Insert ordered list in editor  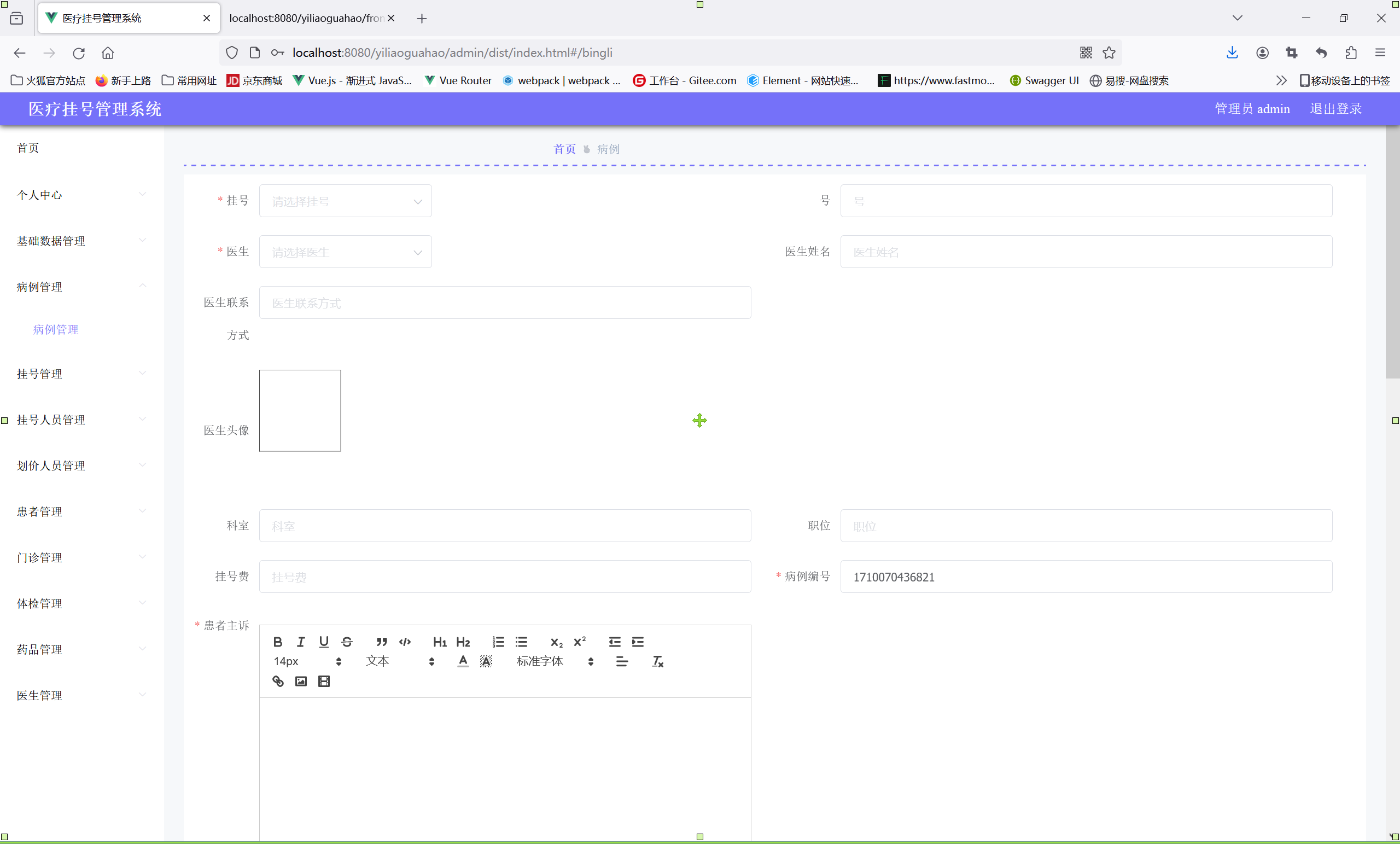coord(498,642)
